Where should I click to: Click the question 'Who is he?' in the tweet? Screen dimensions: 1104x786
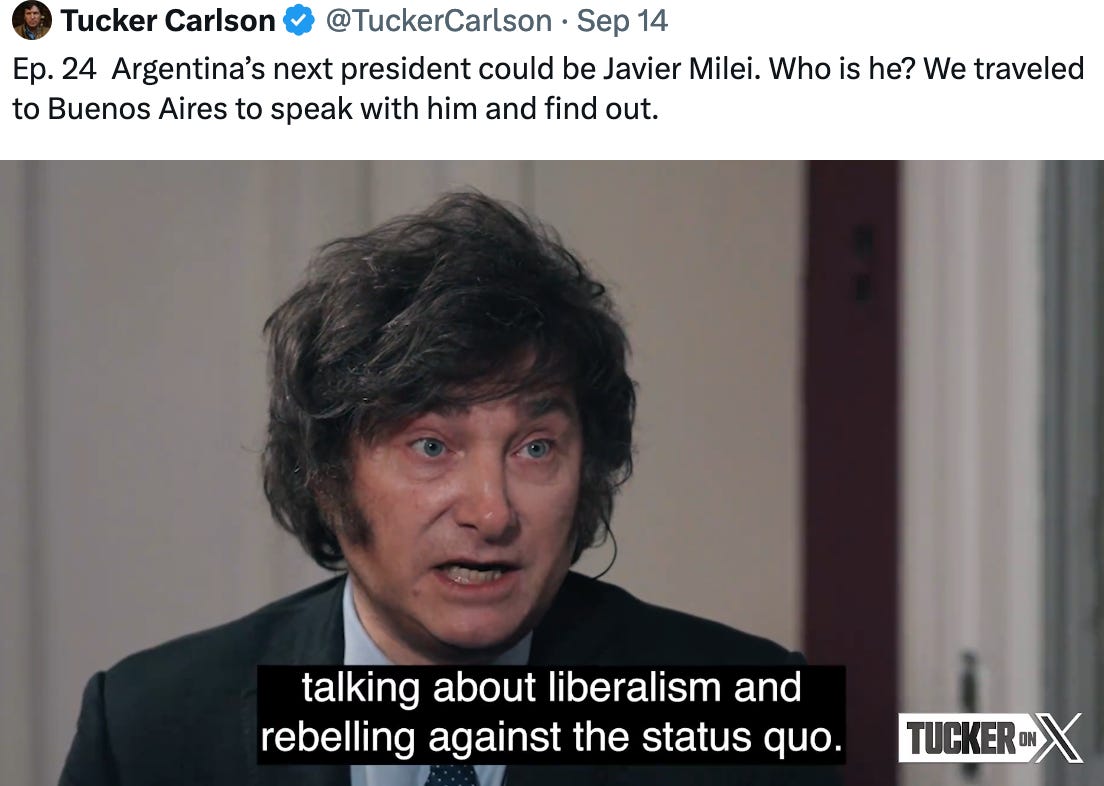tap(841, 68)
